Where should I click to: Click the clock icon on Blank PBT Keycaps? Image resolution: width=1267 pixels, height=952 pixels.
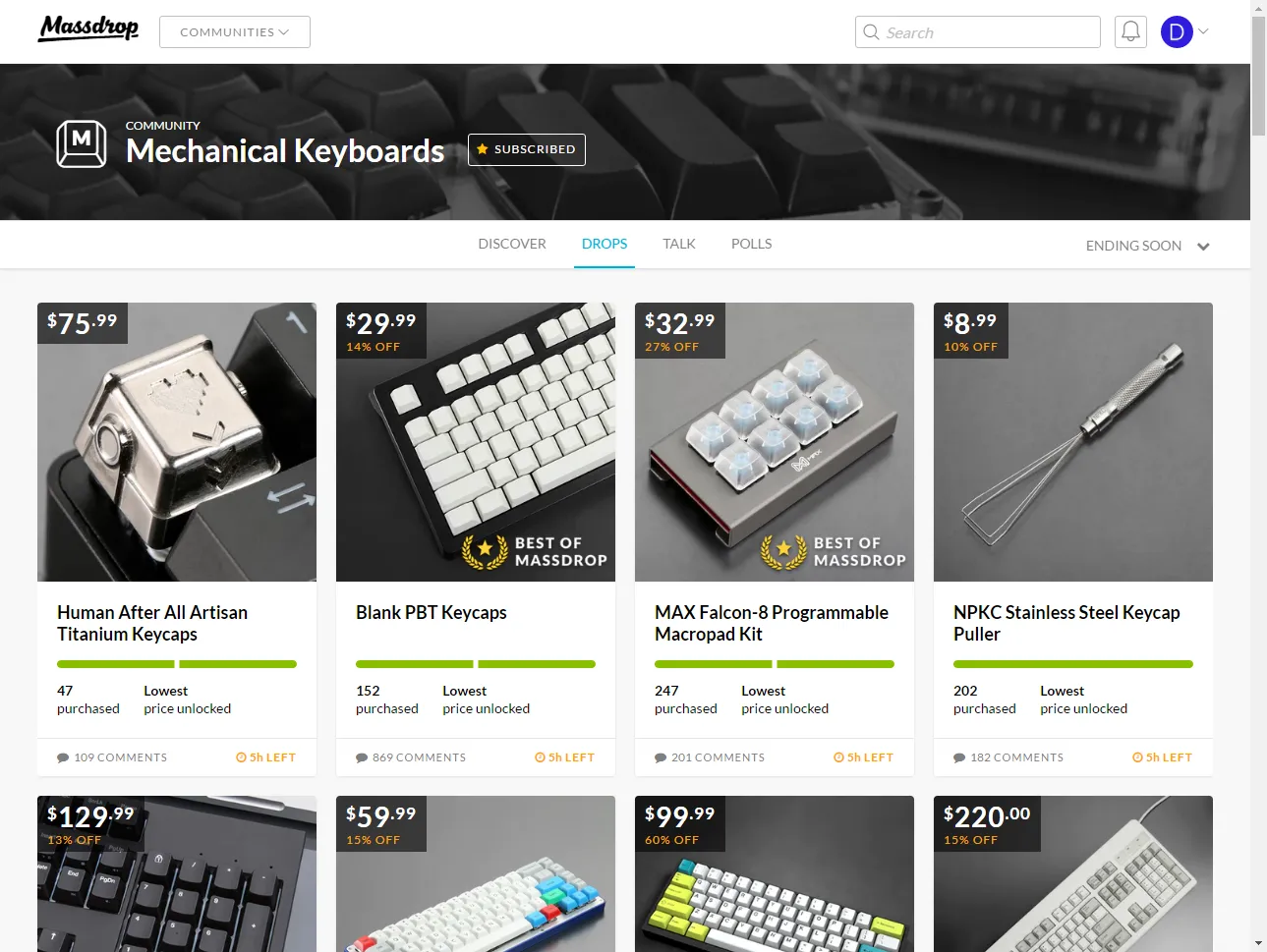[540, 757]
